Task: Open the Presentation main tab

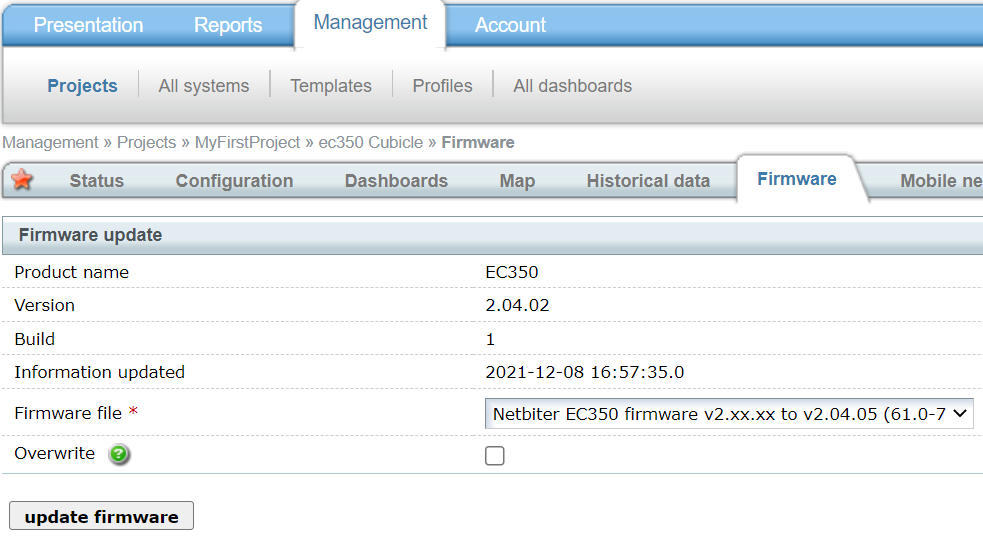Action: pos(88,25)
